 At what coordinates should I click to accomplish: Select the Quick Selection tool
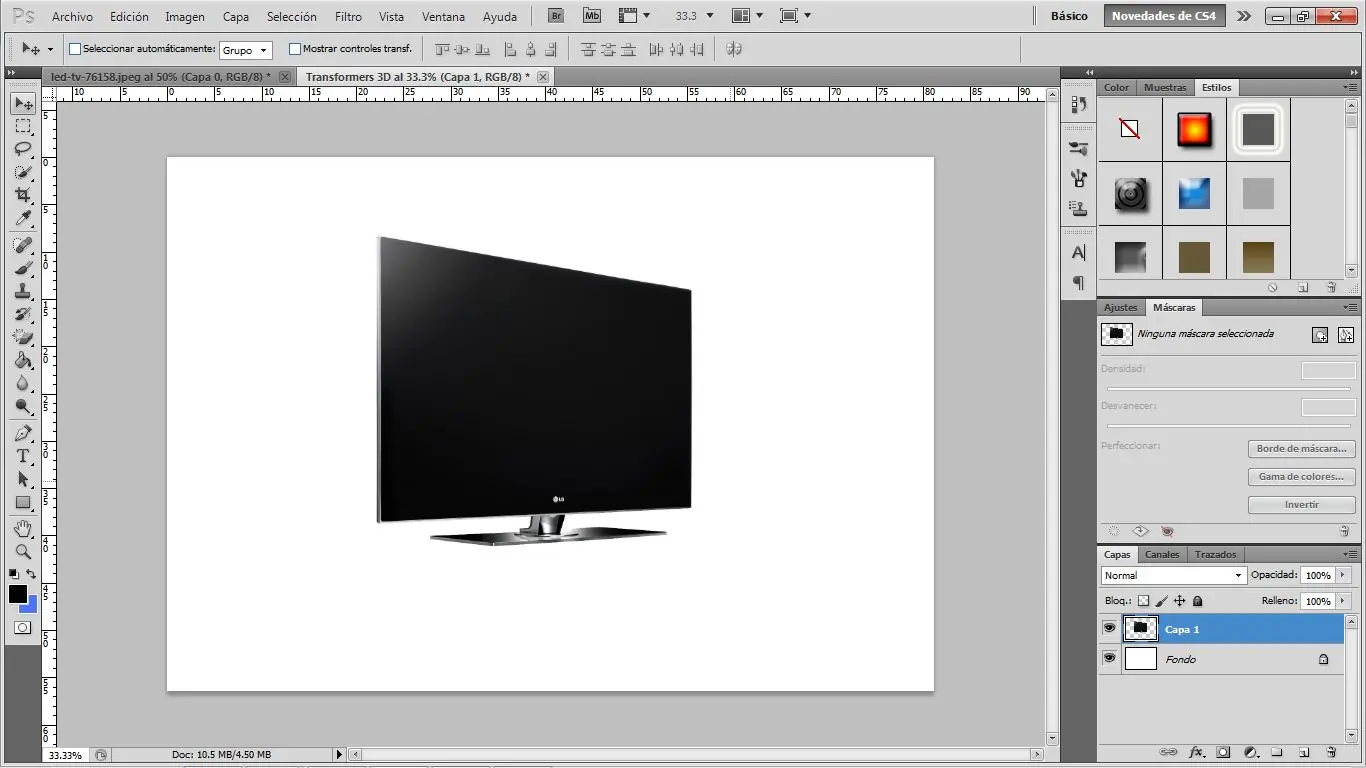point(23,172)
